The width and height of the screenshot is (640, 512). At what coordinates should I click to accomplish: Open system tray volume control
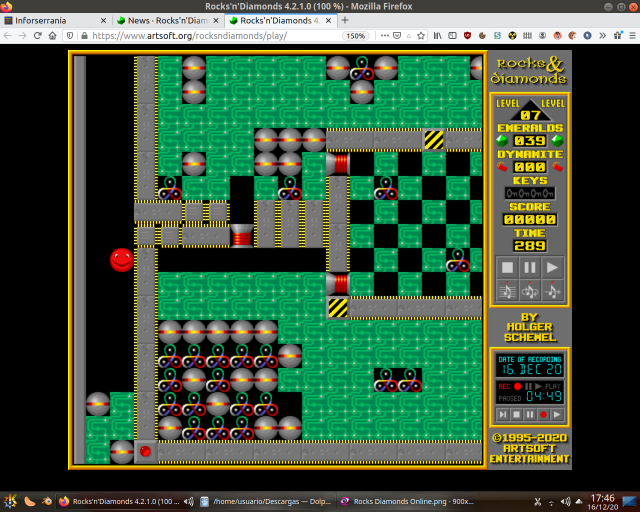pyautogui.click(x=565, y=502)
